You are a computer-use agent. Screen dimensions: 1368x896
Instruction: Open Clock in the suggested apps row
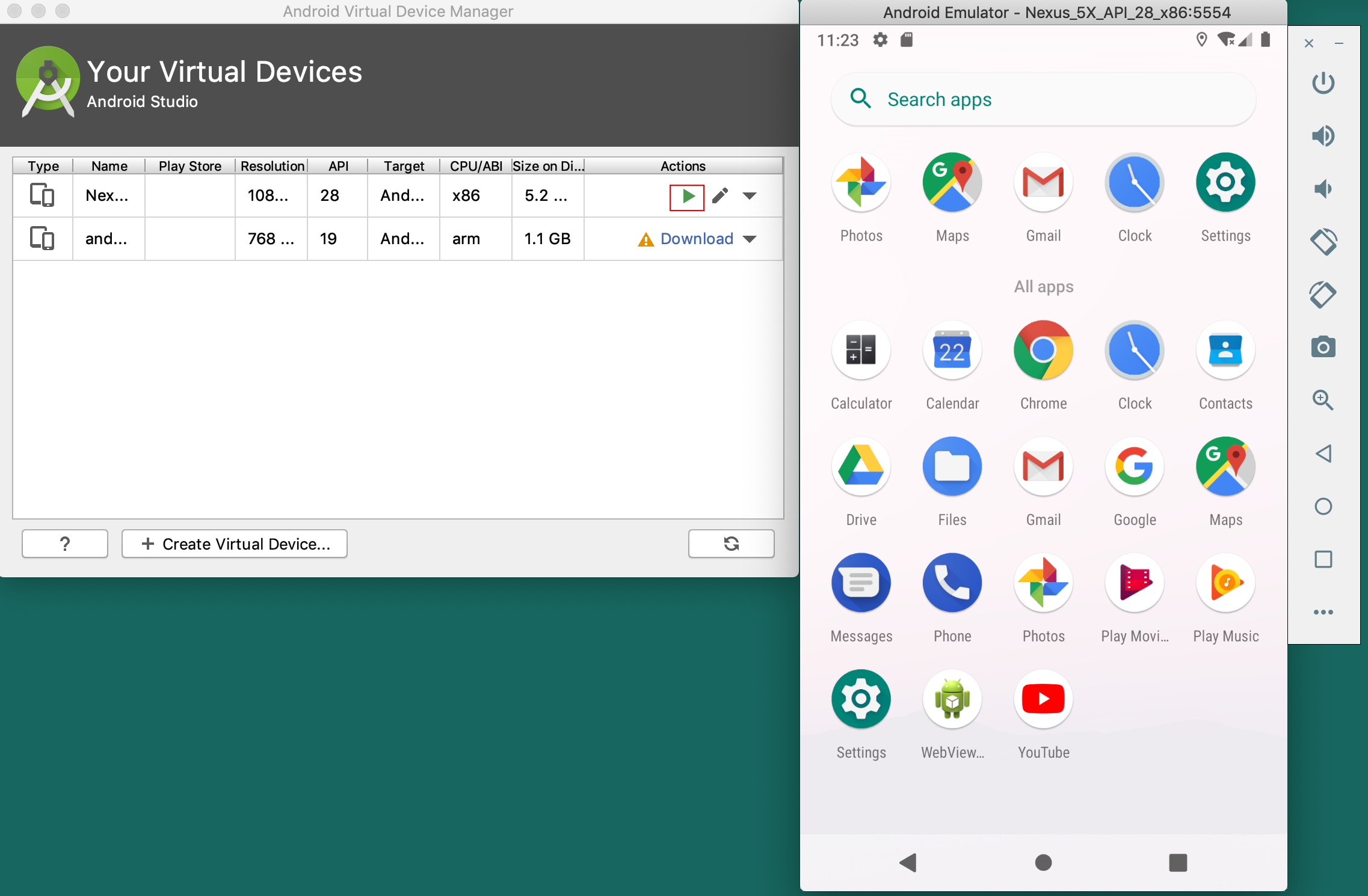1135,197
